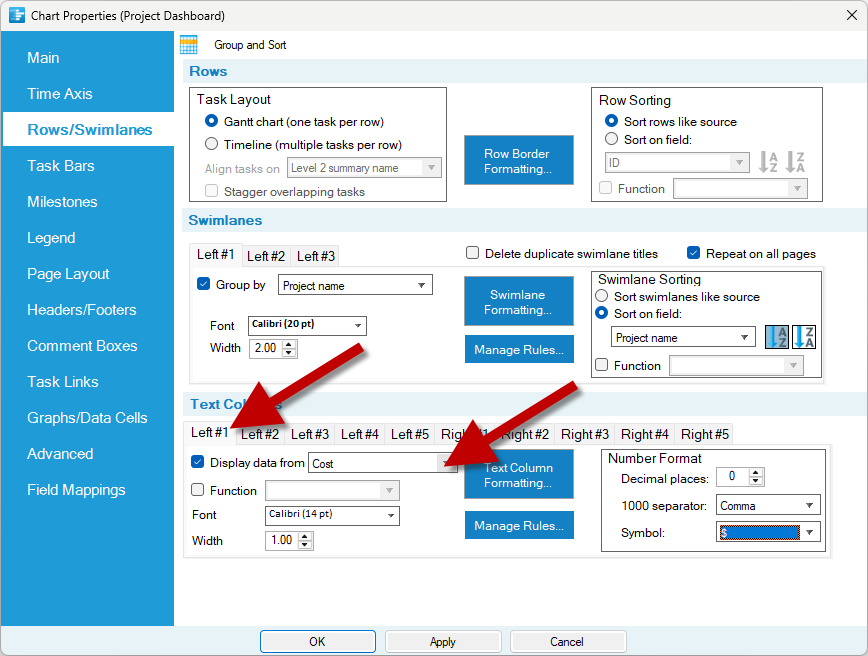Viewport: 868px width, 656px height.
Task: Open swimlane sort field Project name dropdown
Action: [683, 338]
